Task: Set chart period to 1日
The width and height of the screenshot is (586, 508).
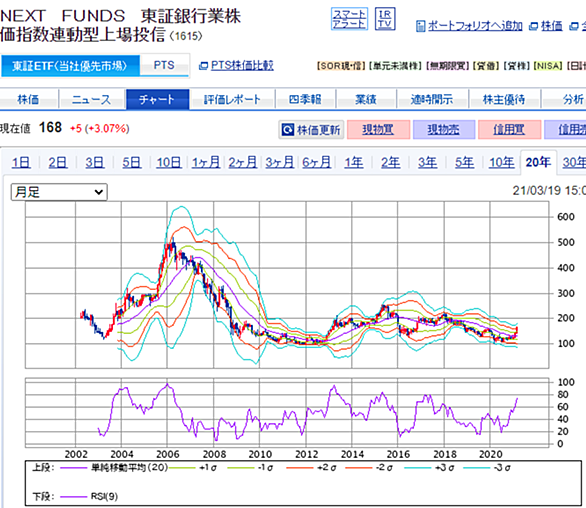Action: [21, 163]
